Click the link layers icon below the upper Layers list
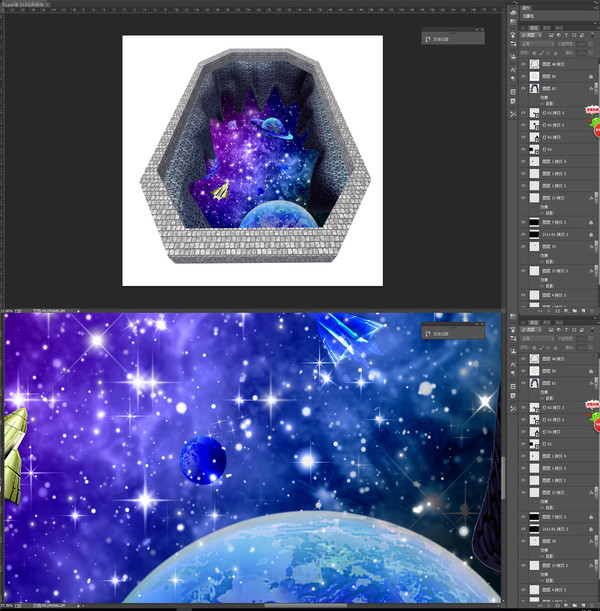 tap(540, 311)
